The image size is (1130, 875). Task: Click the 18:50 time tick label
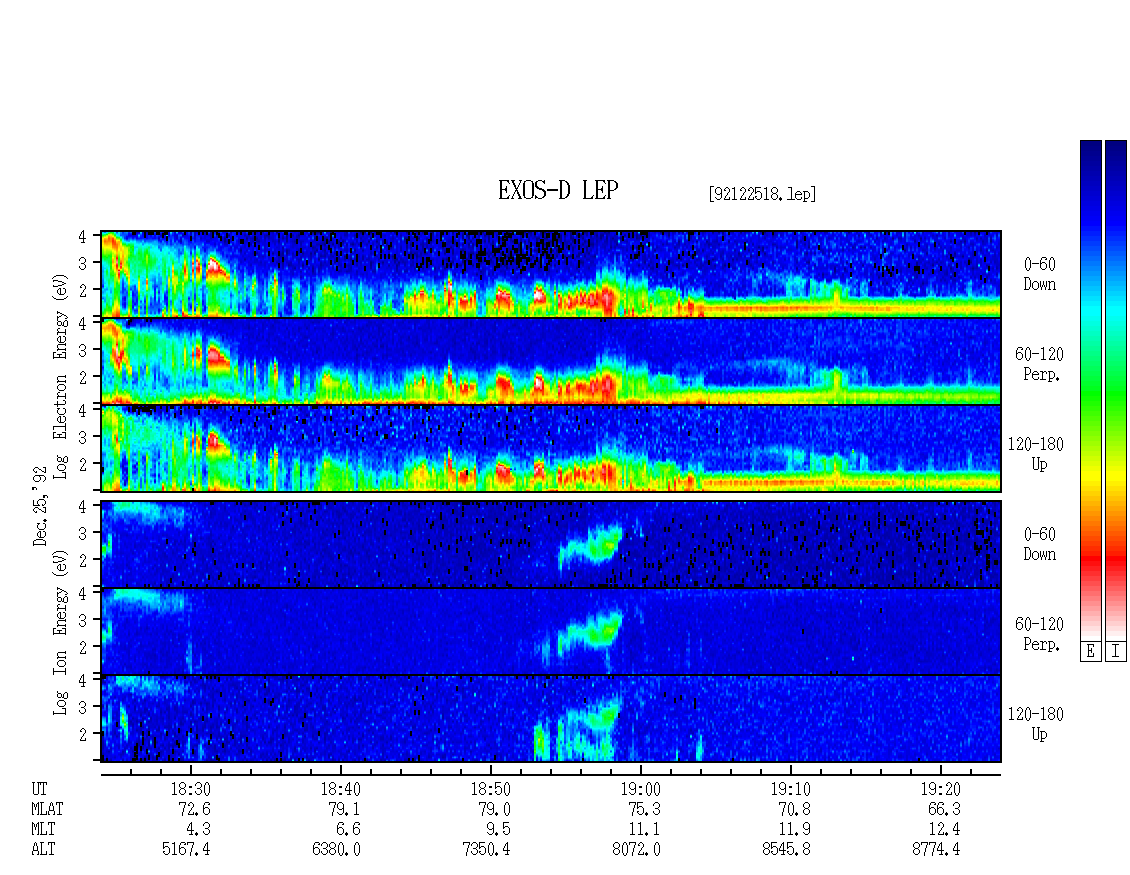pyautogui.click(x=490, y=789)
